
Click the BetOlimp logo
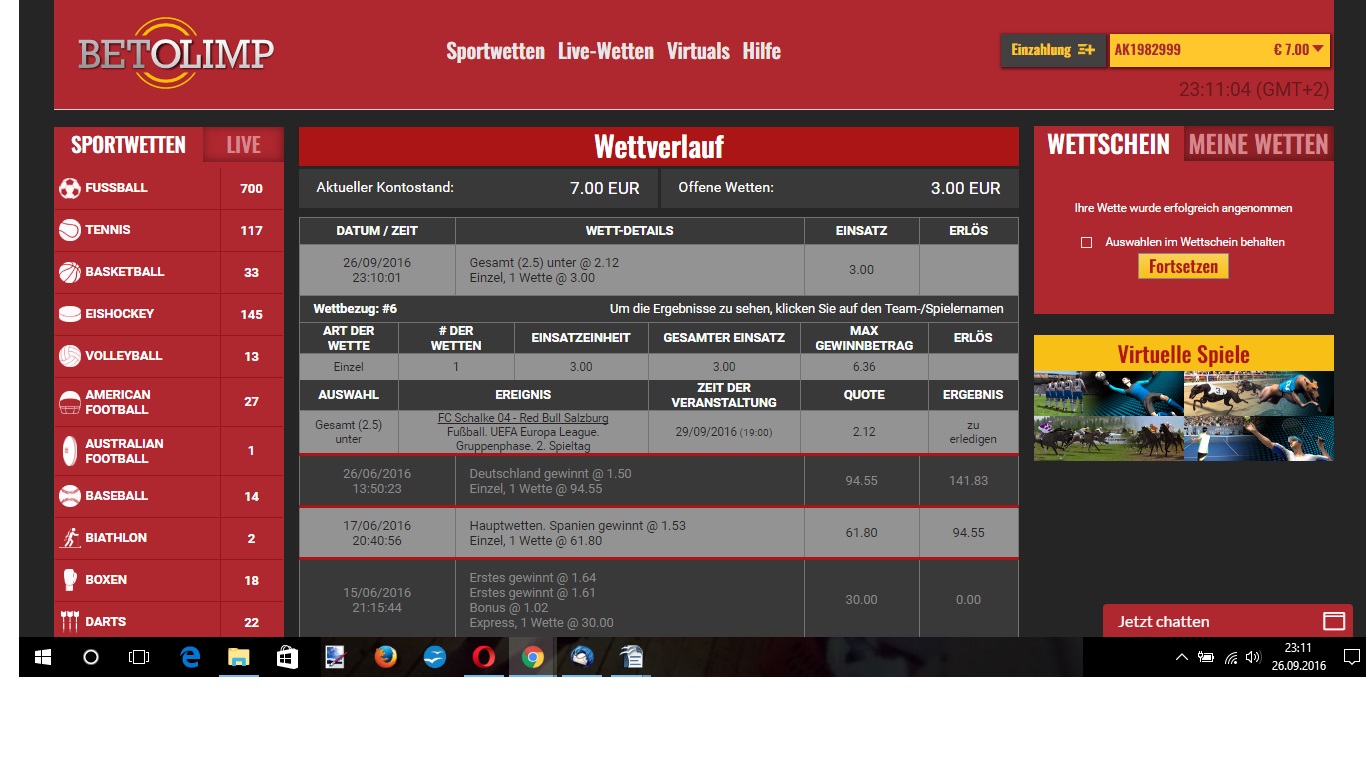coord(176,53)
